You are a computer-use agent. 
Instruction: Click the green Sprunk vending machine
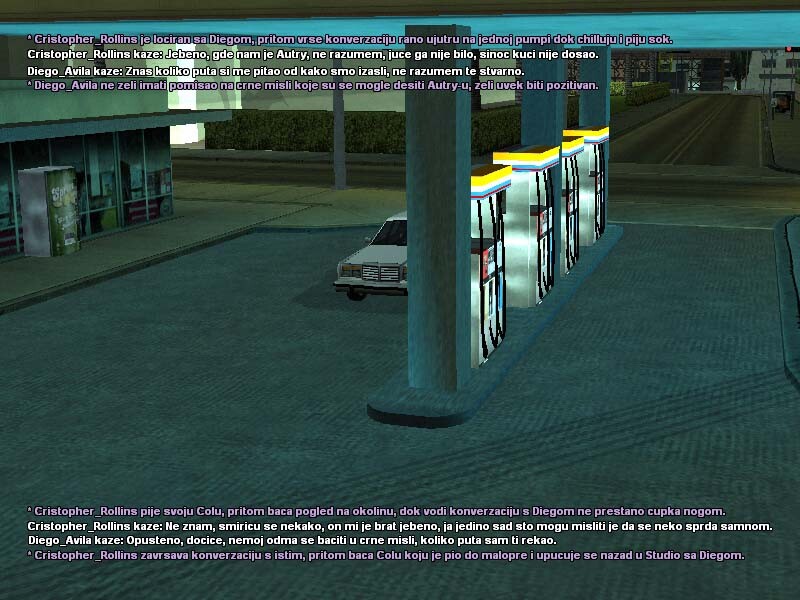pos(49,211)
